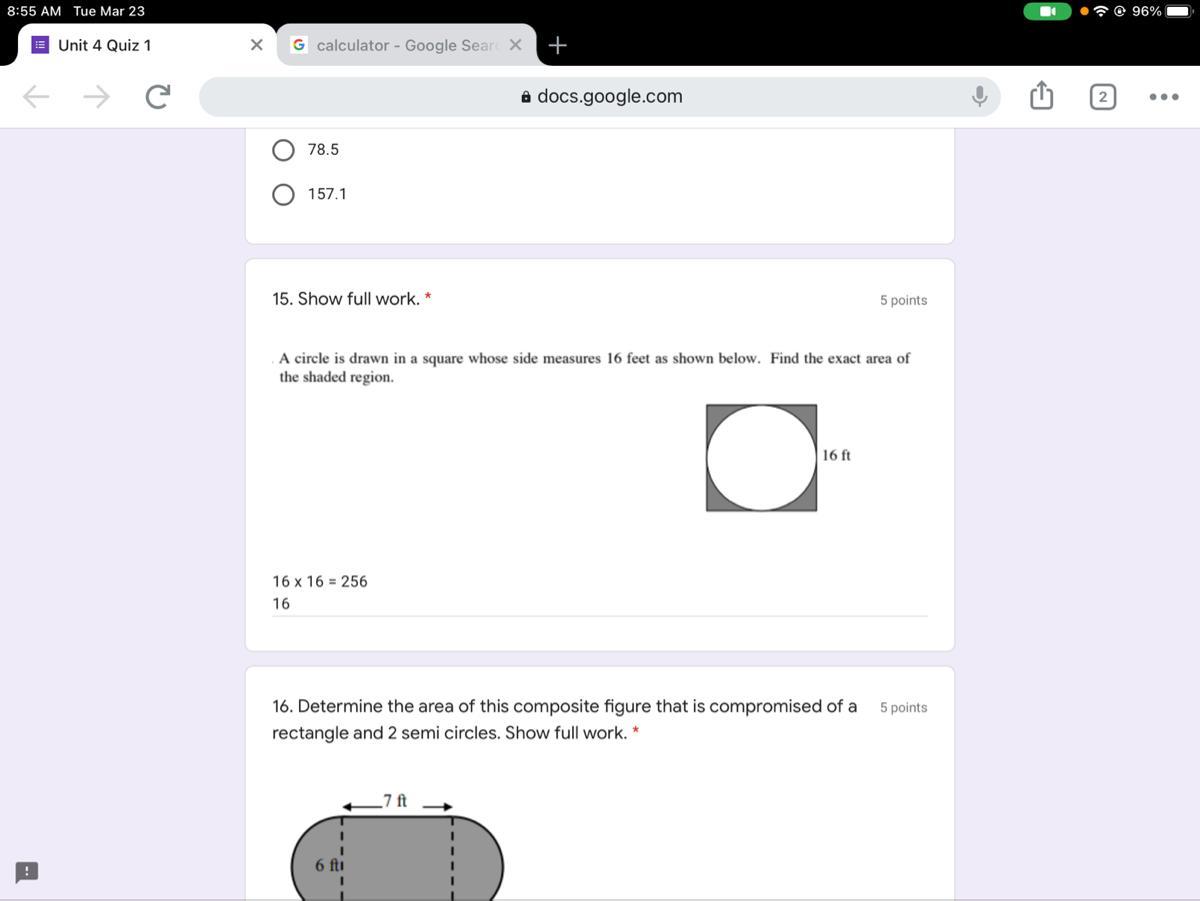1200x901 pixels.
Task: Go back to the previous page
Action: (36, 96)
